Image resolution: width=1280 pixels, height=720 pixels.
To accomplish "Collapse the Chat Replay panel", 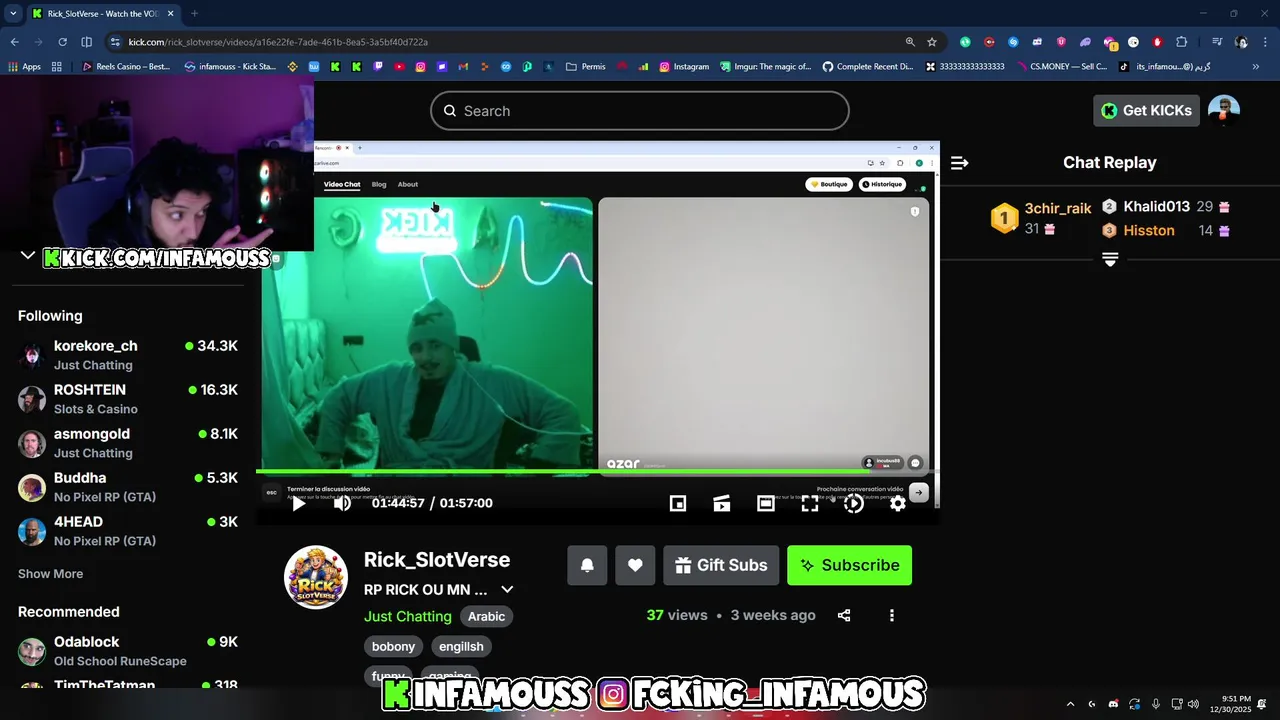I will (x=959, y=162).
